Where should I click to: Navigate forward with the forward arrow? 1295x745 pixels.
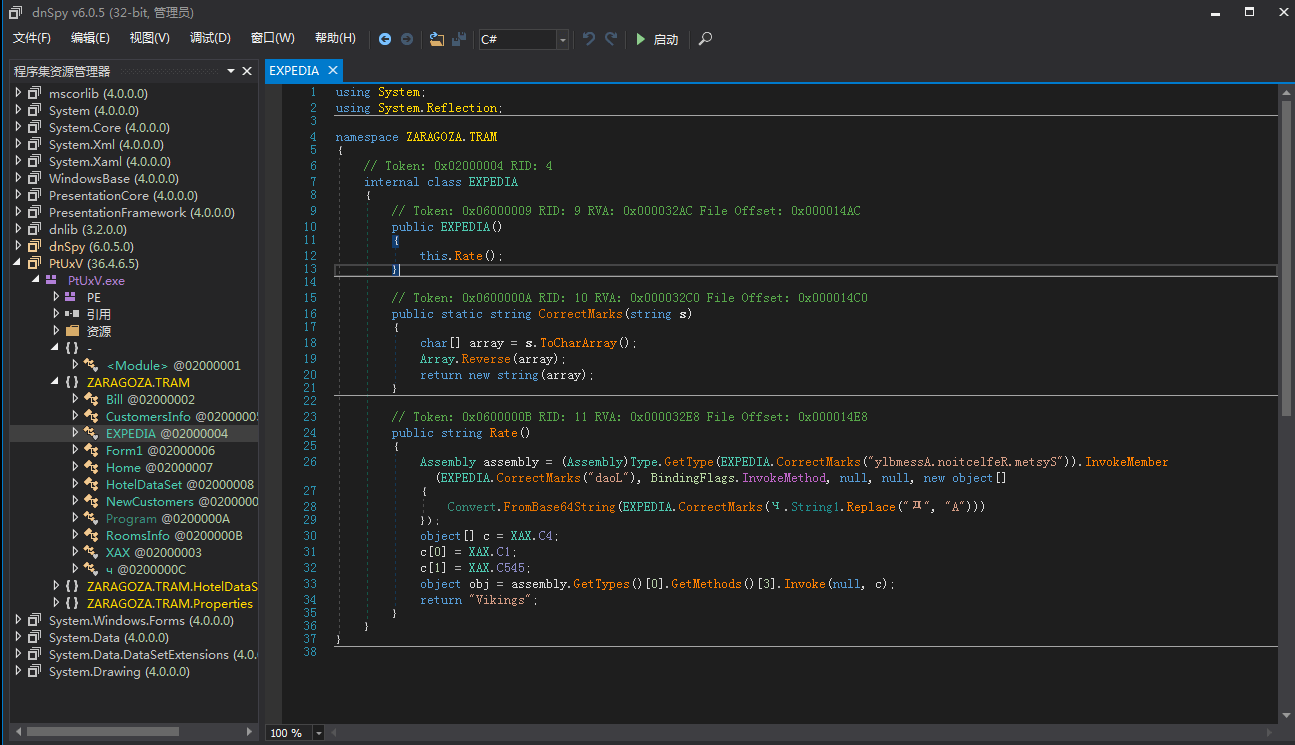coord(406,39)
